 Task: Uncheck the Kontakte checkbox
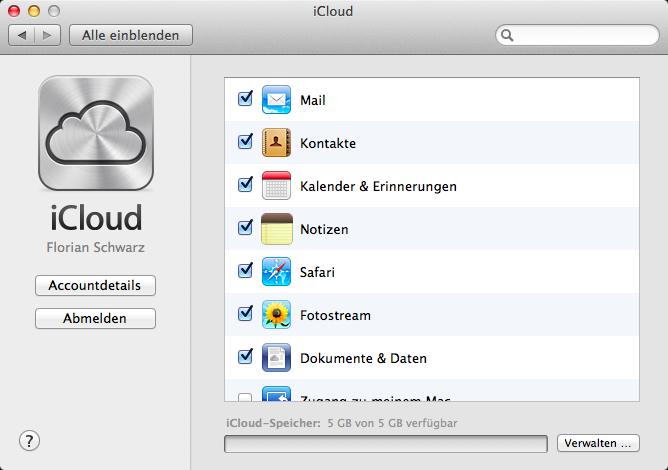click(x=245, y=141)
